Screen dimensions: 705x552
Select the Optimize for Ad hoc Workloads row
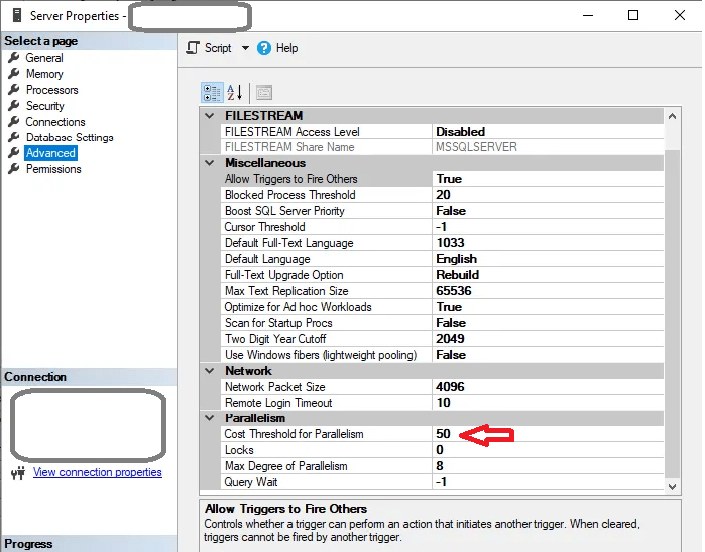[x=298, y=307]
